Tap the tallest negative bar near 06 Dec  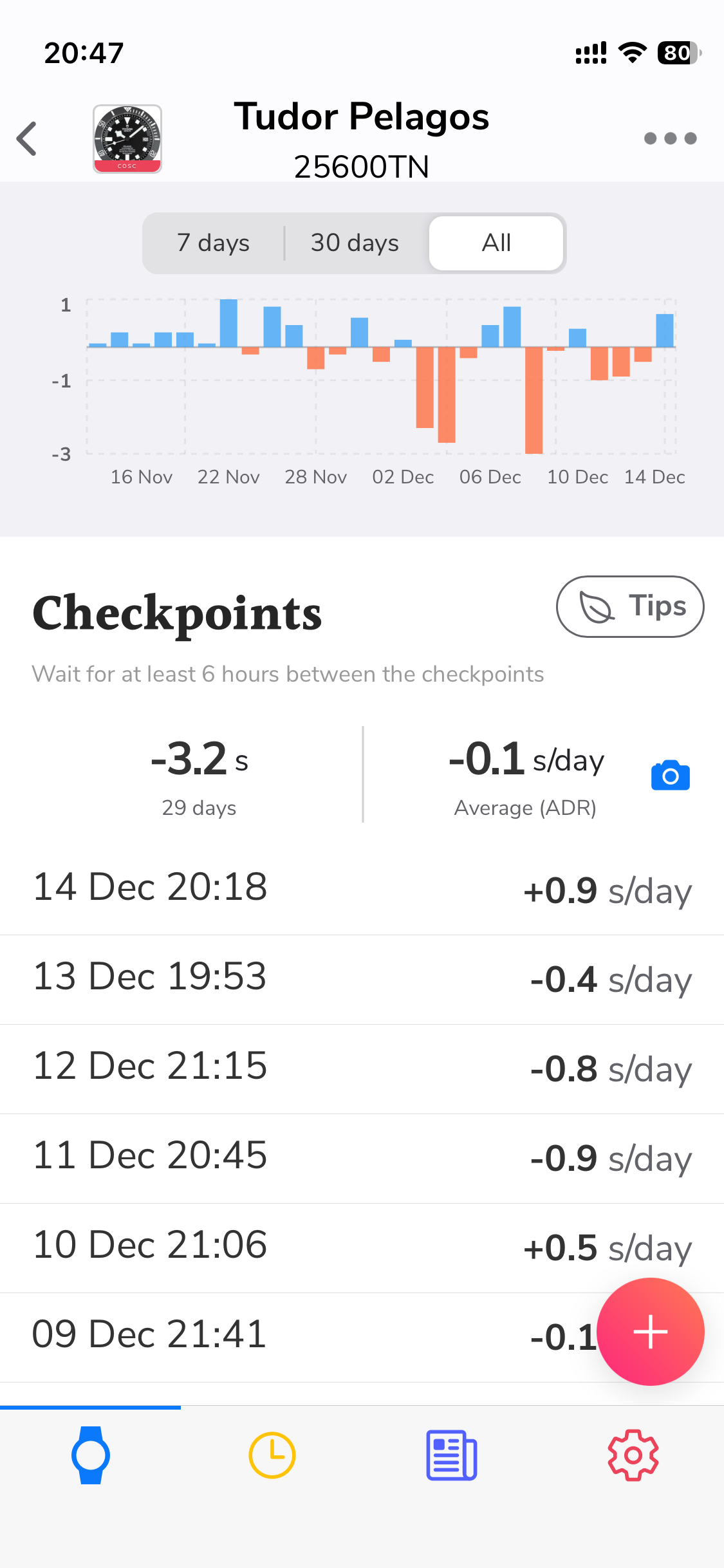coord(534,399)
